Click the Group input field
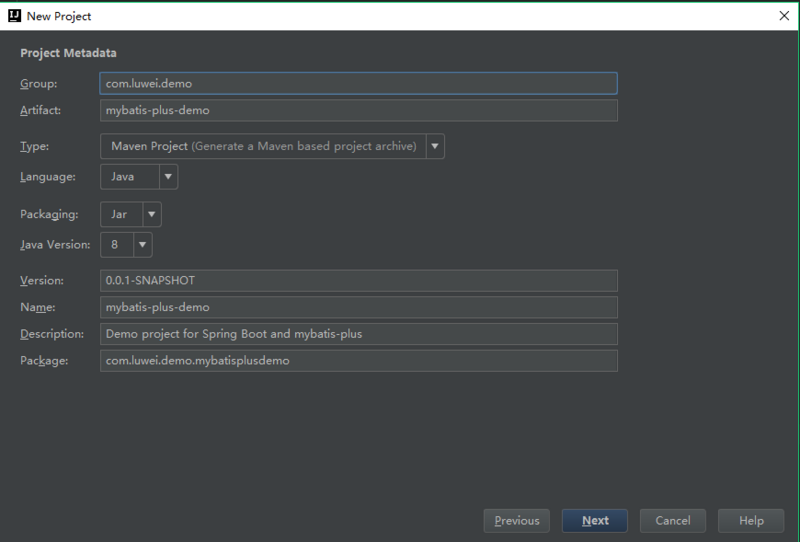This screenshot has height=542, width=800. coord(358,84)
